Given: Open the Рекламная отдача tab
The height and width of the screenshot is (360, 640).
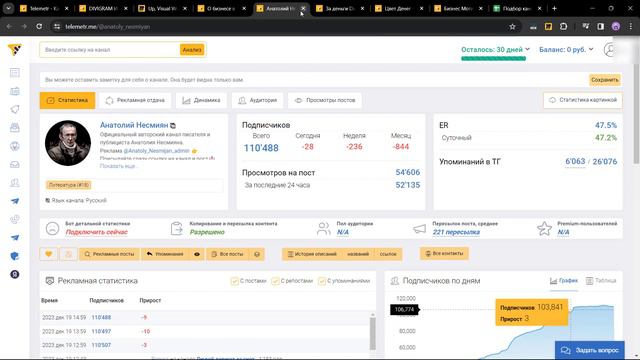Looking at the screenshot, I should click(135, 100).
